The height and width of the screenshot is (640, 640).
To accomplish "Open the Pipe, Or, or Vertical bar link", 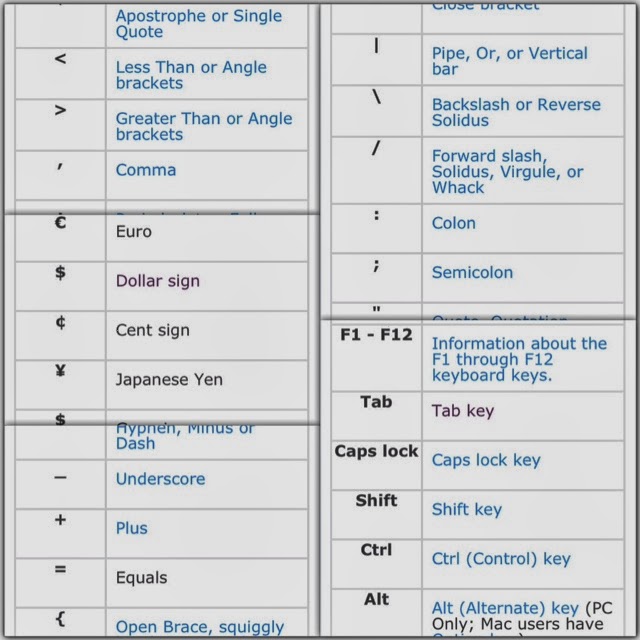I will pos(509,61).
